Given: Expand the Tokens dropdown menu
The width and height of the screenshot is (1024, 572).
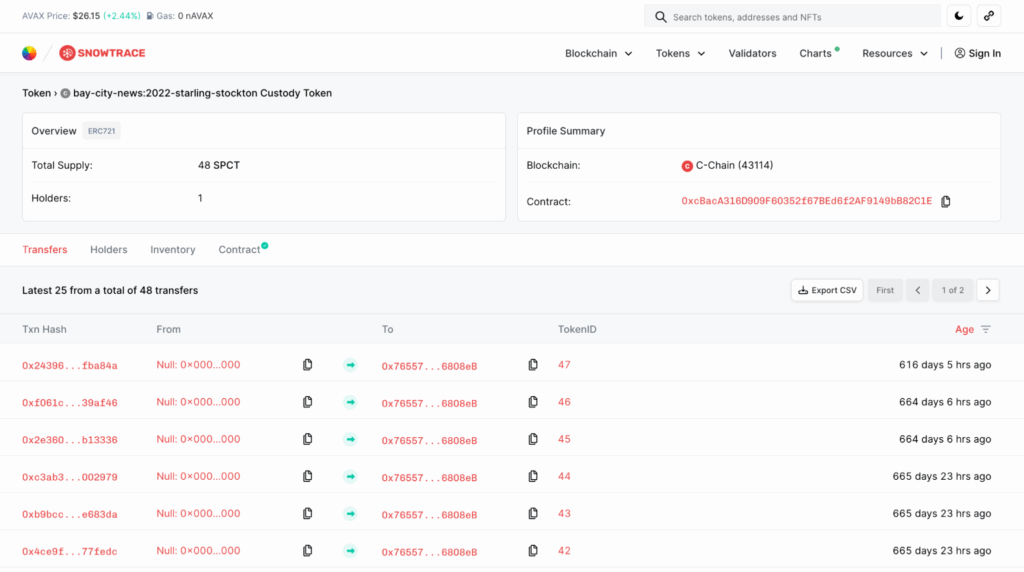Looking at the screenshot, I should pyautogui.click(x=680, y=54).
